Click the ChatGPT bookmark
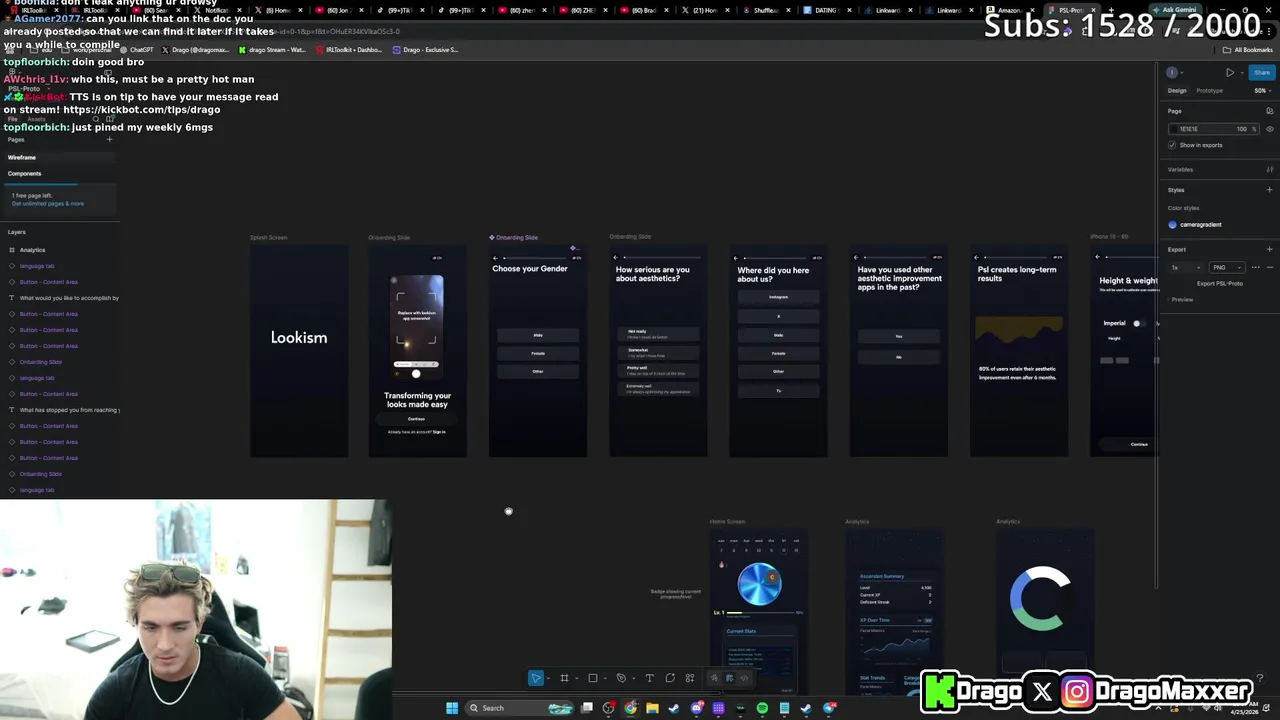The height and width of the screenshot is (720, 1280). click(136, 49)
